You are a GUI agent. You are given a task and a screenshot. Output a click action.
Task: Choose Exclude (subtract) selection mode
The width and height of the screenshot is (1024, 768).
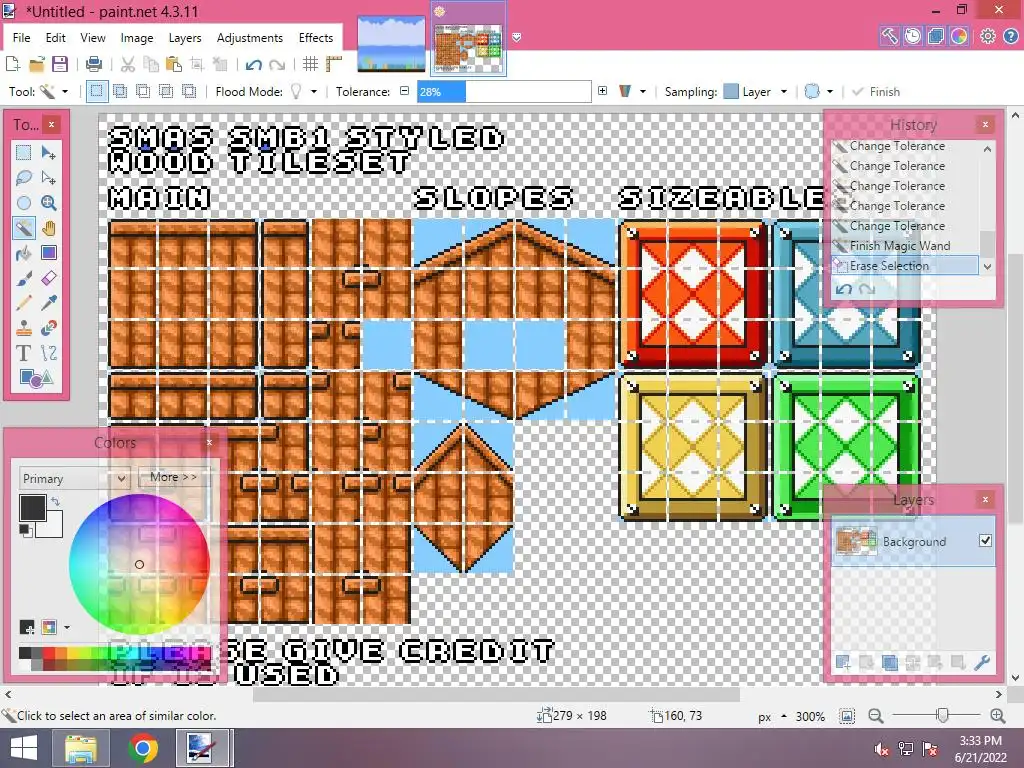(x=143, y=91)
